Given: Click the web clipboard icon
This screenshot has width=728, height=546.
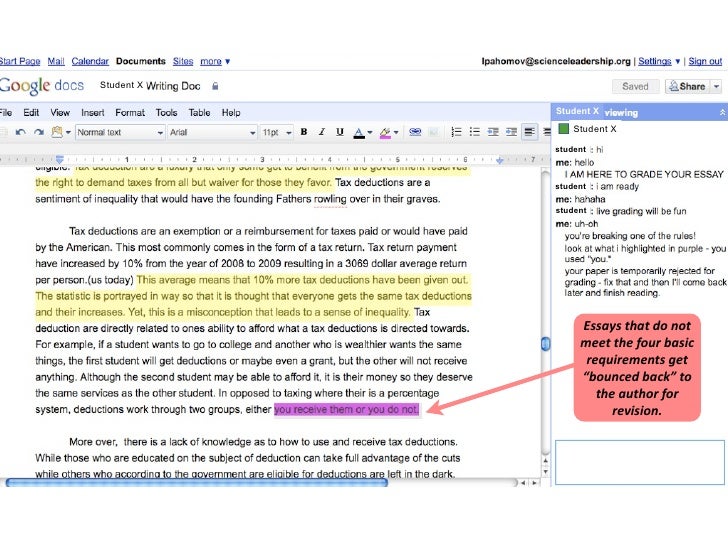Looking at the screenshot, I should coord(57,132).
